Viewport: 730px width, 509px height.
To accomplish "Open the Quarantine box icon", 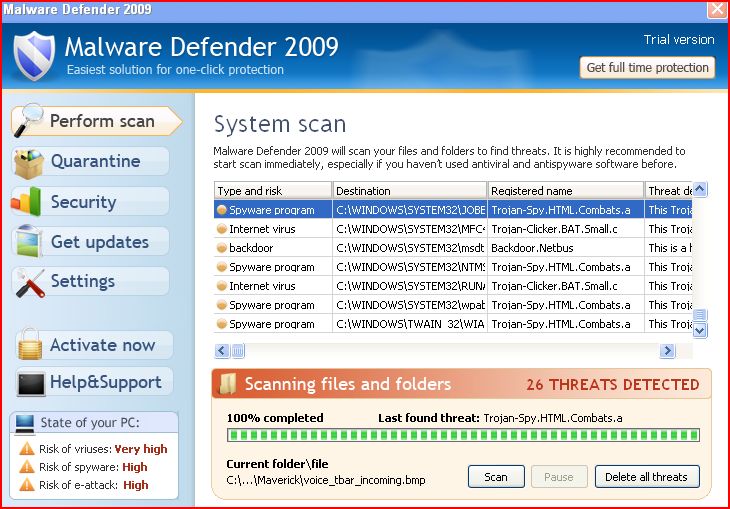I will (28, 162).
